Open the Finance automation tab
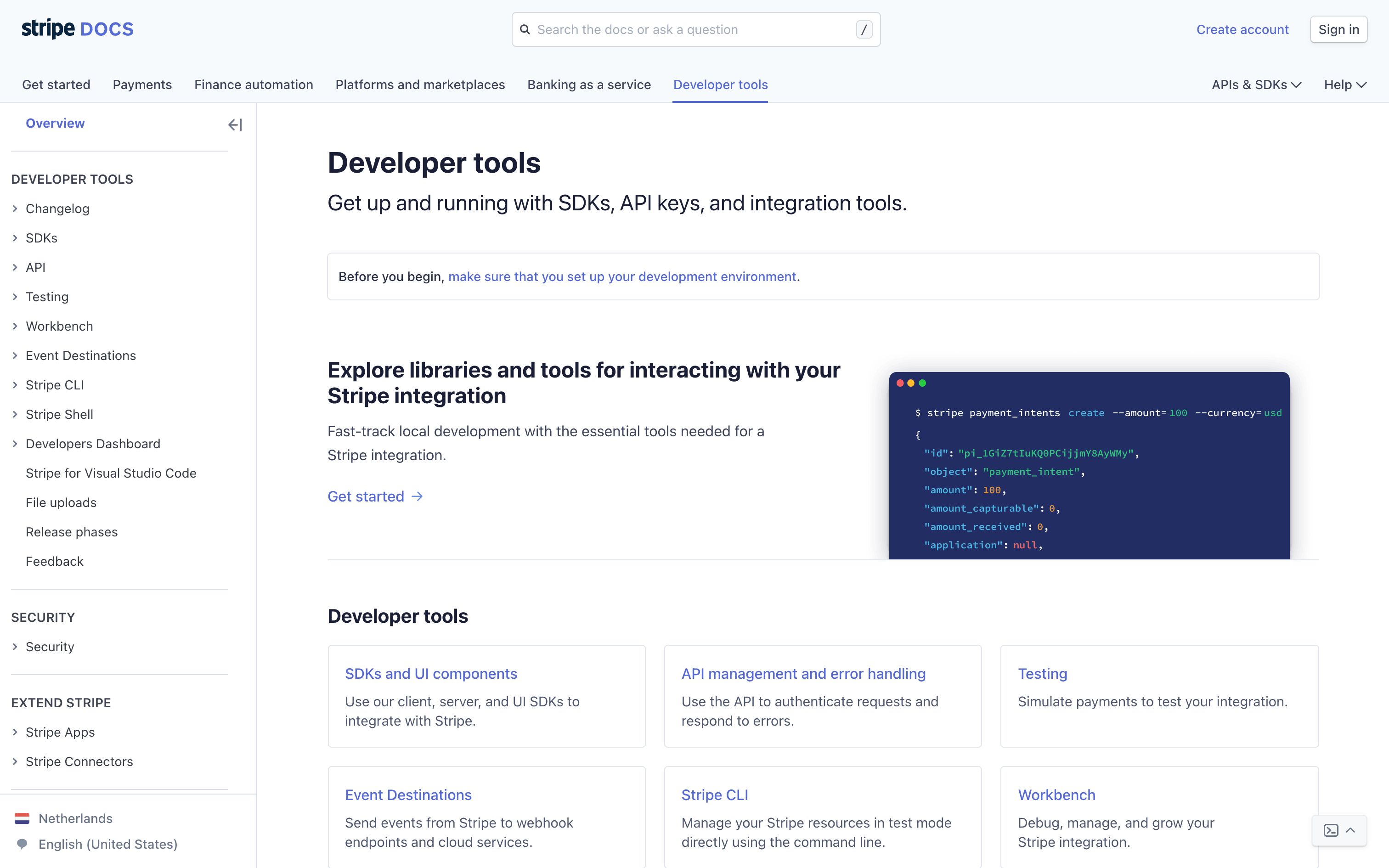Screen dimensions: 1389x868 pos(254,85)
